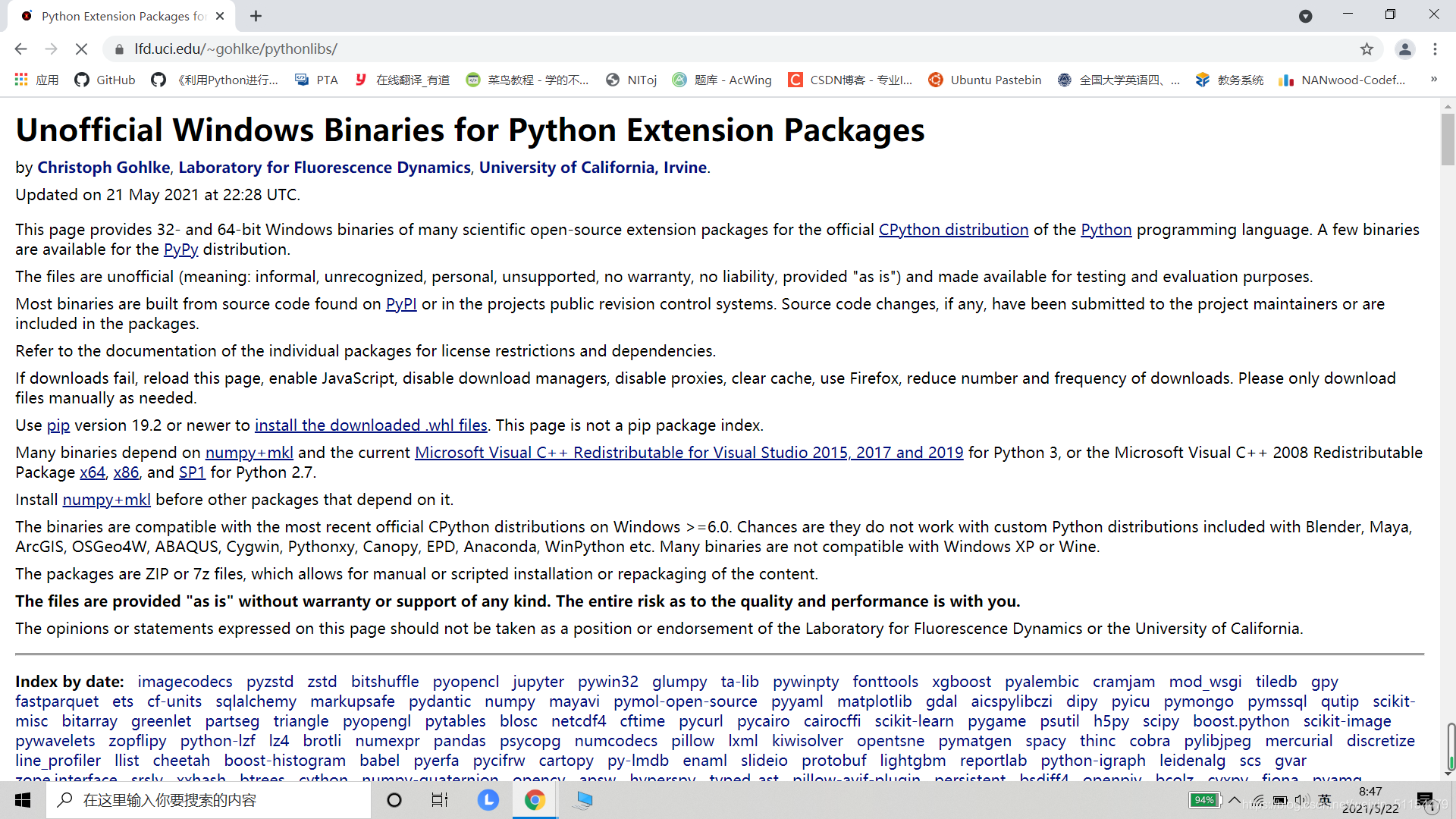Expand the hidden bookmarks overflow chevron

point(1433,79)
